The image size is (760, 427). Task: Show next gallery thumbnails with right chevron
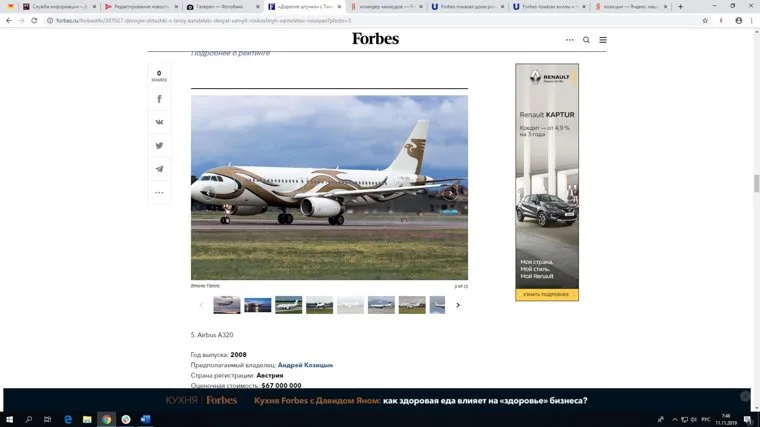pos(458,305)
